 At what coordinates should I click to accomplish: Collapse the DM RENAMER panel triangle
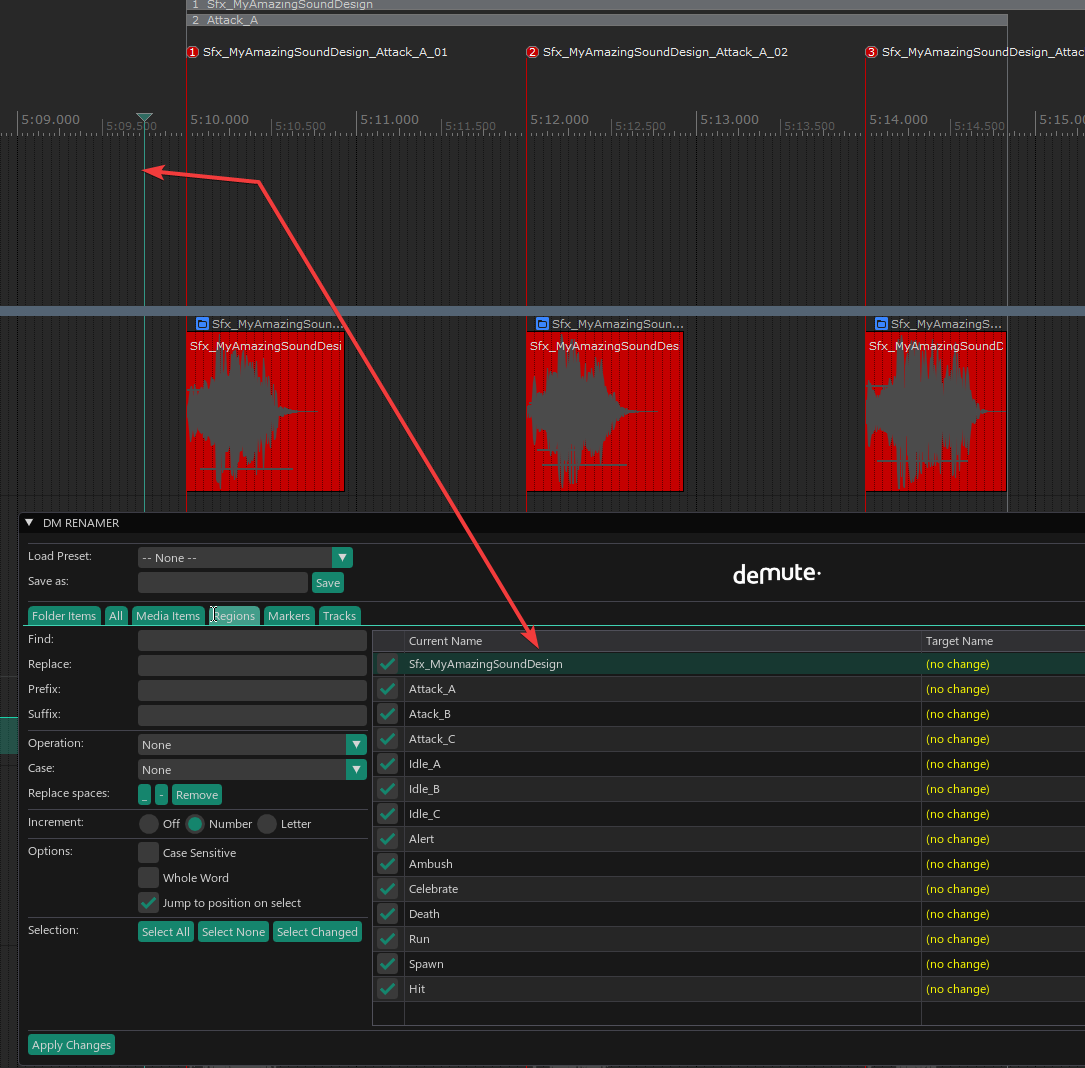click(29, 523)
